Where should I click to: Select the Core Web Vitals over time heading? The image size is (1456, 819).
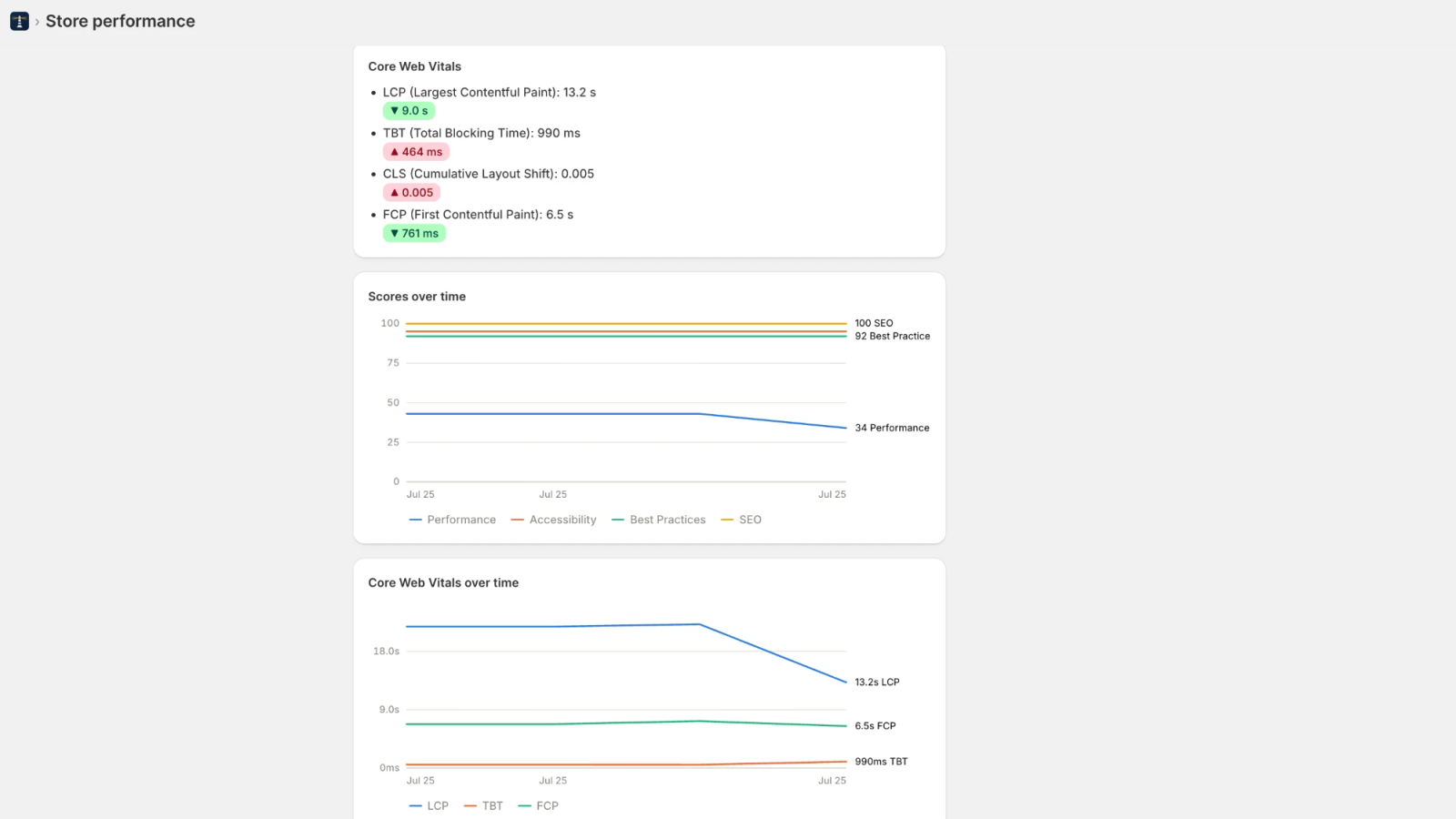(443, 583)
